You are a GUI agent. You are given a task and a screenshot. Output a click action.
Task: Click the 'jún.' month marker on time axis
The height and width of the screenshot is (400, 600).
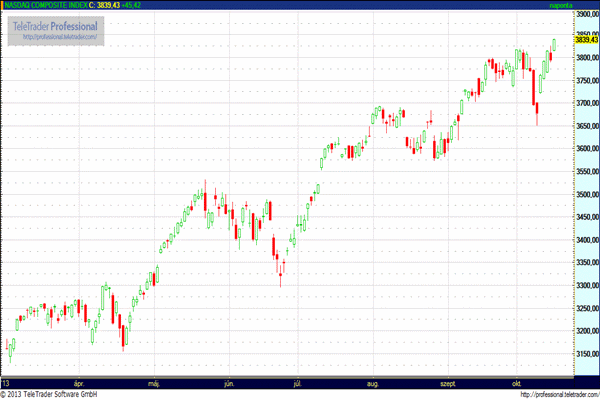[x=229, y=383]
